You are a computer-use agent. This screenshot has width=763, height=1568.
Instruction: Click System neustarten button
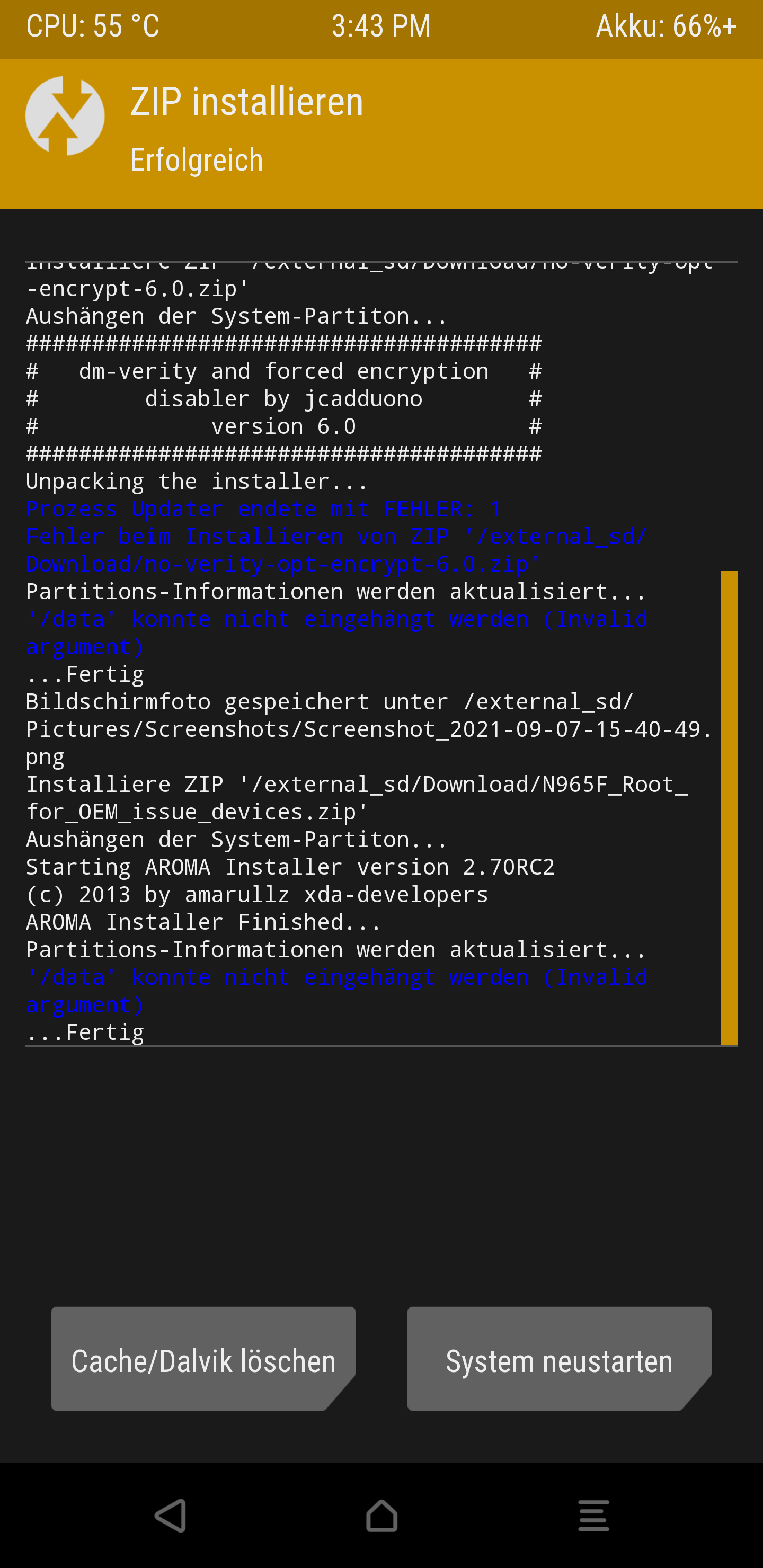pos(559,1359)
